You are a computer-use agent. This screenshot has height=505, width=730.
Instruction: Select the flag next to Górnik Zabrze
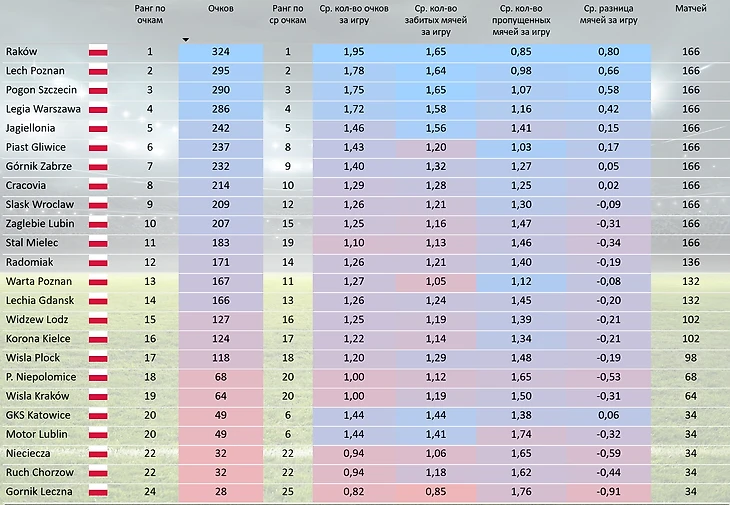(x=99, y=166)
